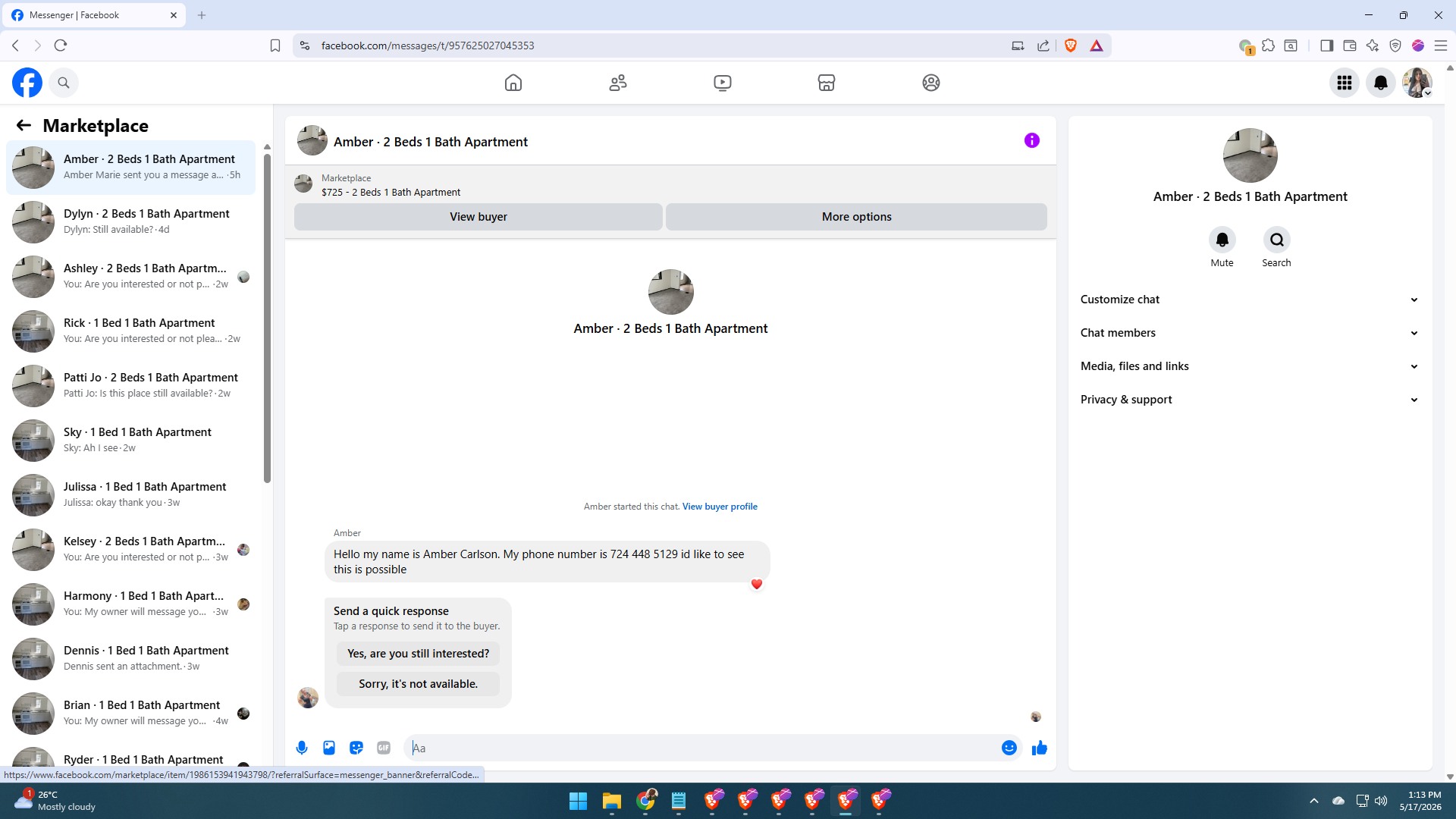
Task: Open the browser hamburger menu
Action: coord(1441,45)
